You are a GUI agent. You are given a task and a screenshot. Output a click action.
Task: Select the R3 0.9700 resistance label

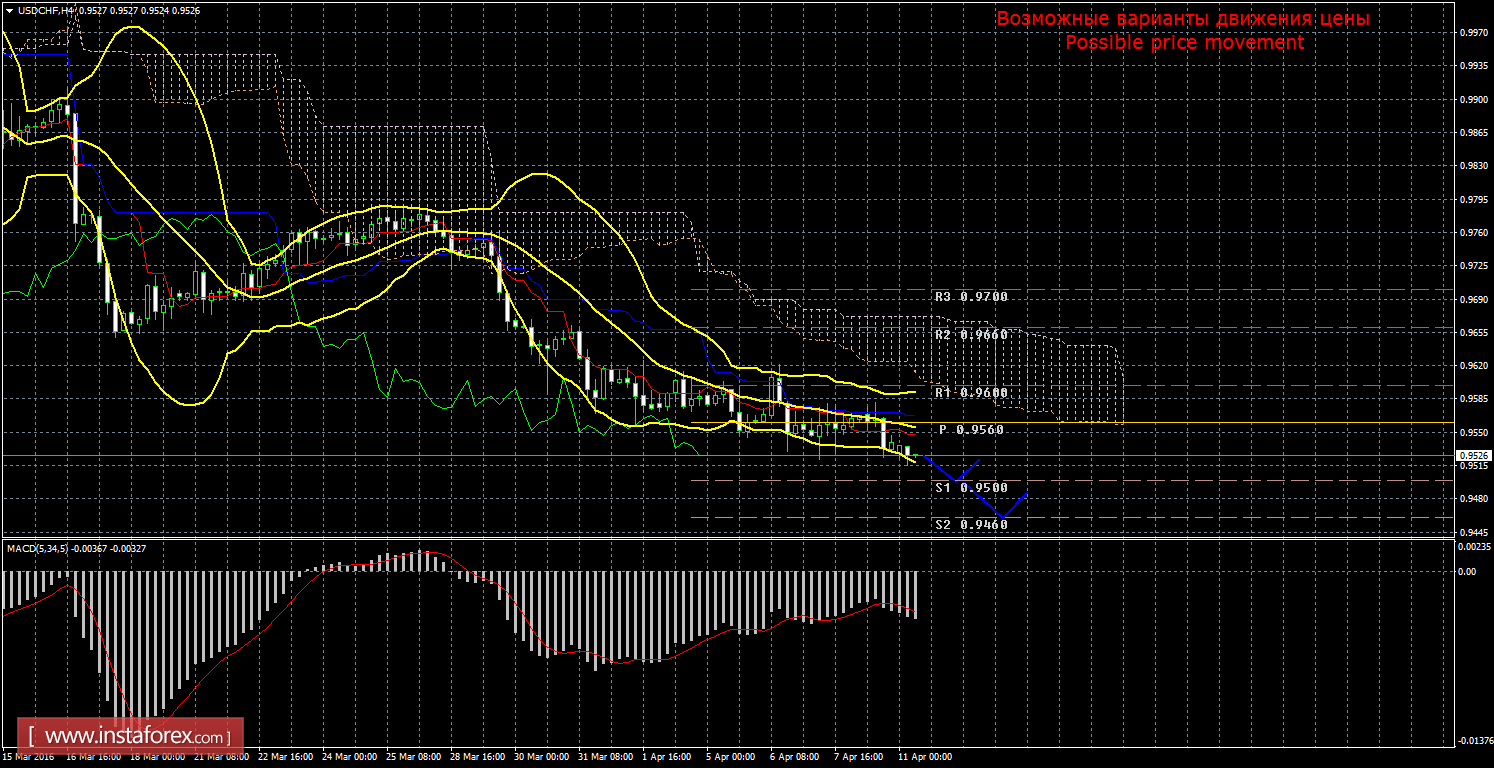[971, 297]
